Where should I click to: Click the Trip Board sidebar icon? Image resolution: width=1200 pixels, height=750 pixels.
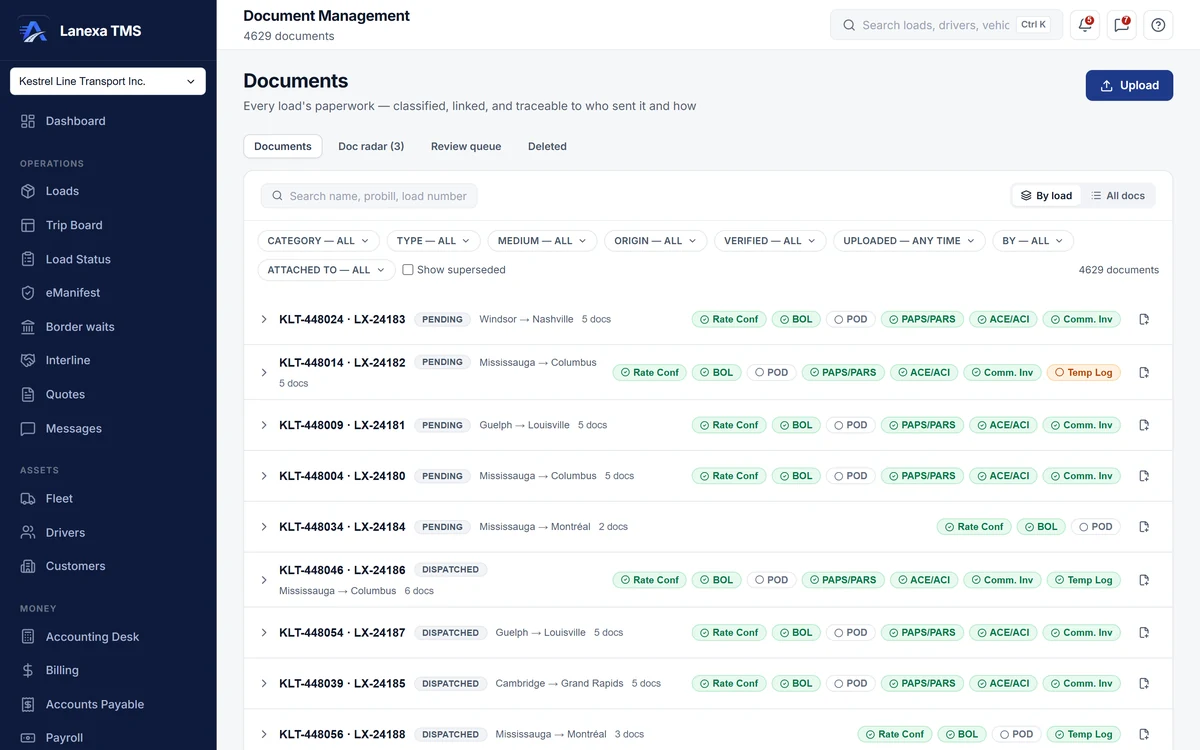[28, 225]
